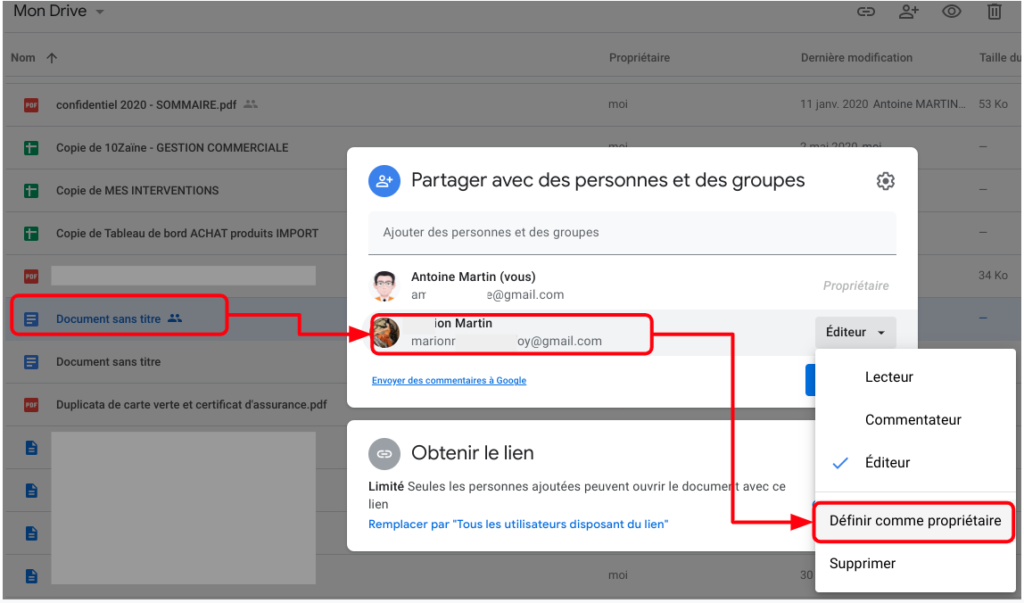Select the unshared Document sans titre row

(108, 361)
